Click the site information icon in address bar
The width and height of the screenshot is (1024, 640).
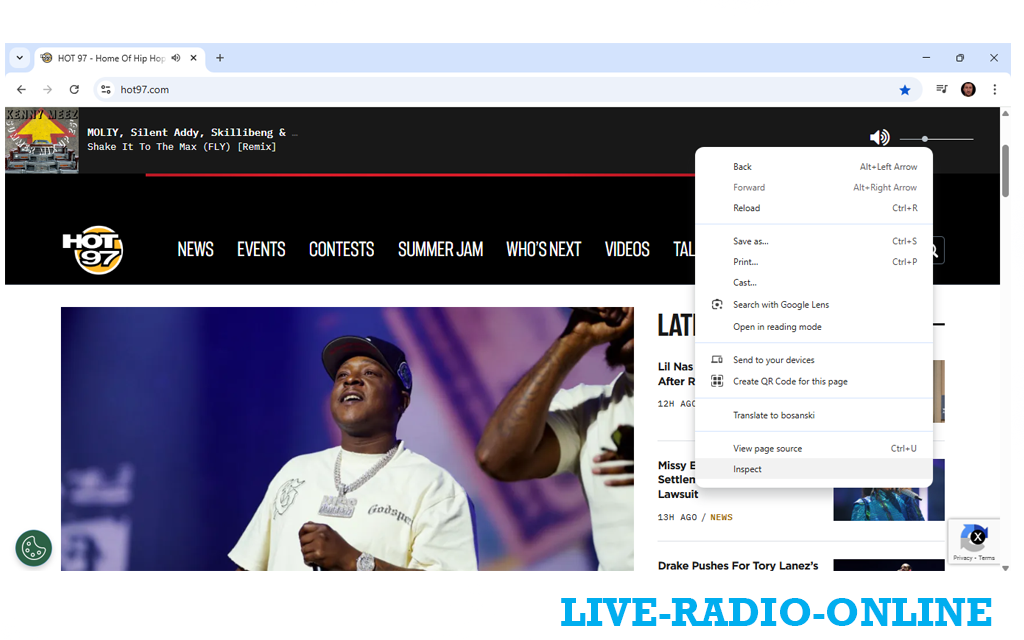106,89
